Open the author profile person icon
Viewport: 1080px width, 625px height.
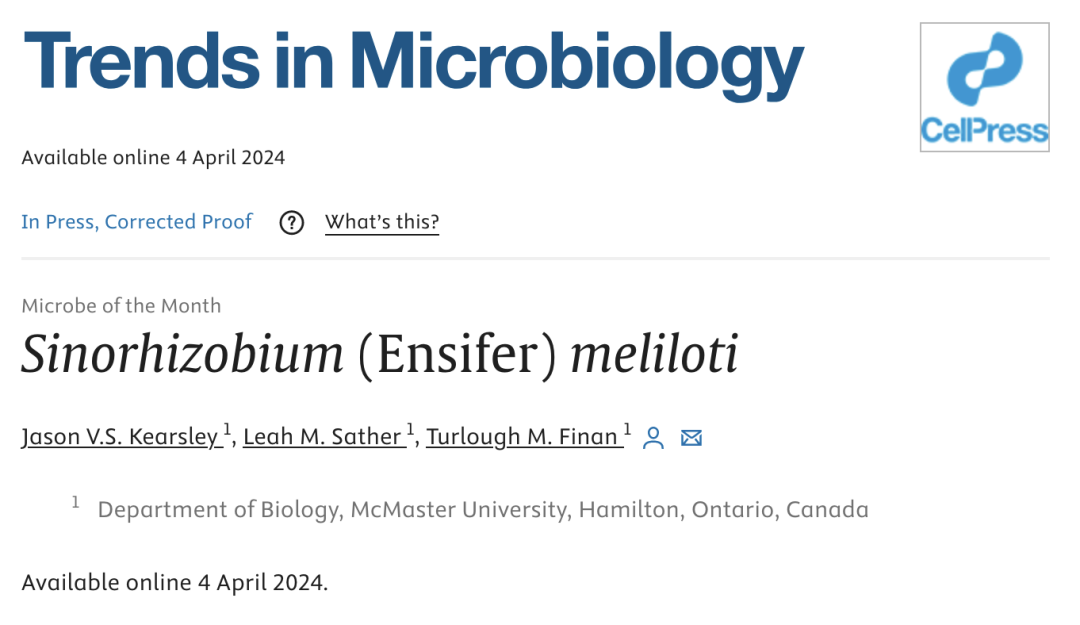tap(653, 438)
